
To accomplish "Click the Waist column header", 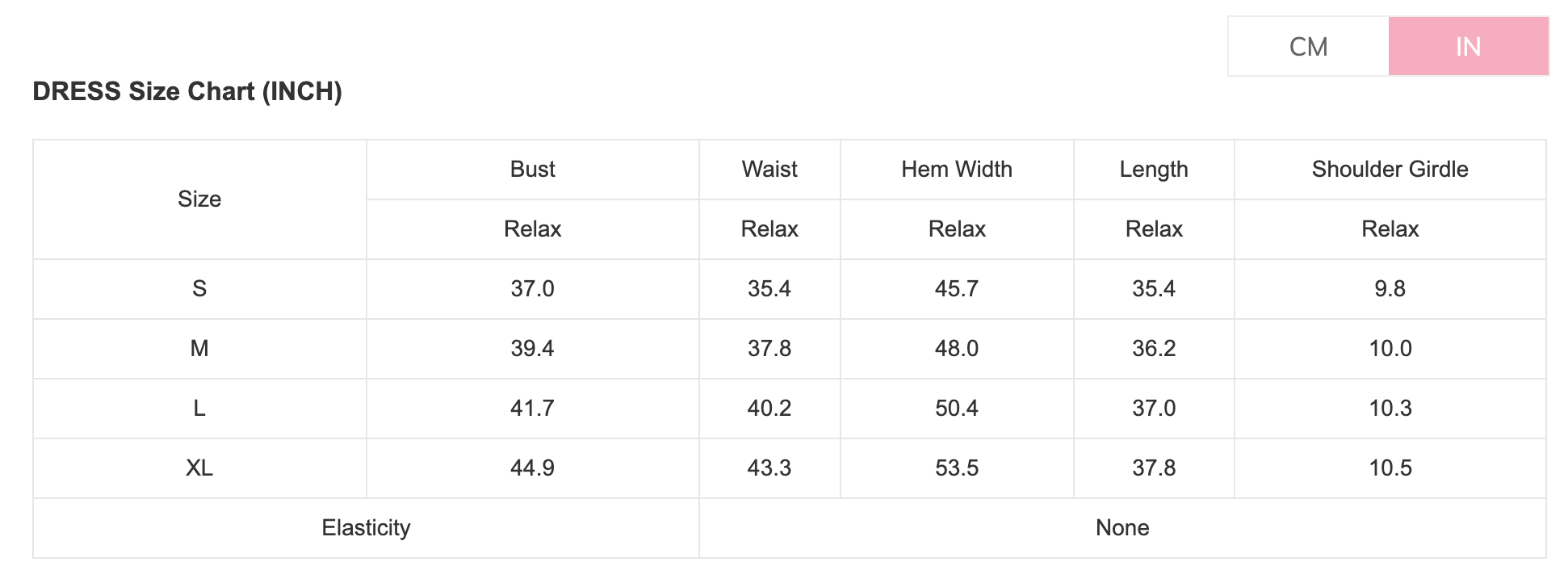I will tap(769, 170).
